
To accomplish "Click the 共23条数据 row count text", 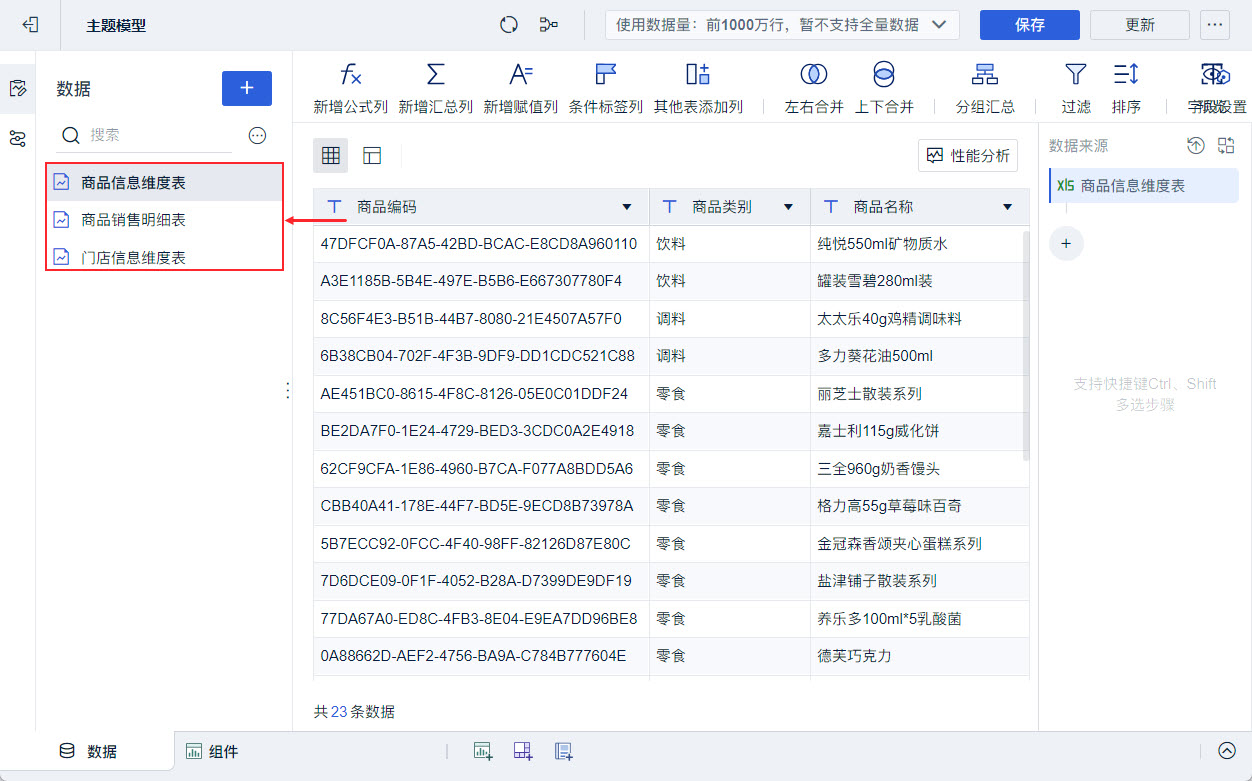I will [354, 712].
